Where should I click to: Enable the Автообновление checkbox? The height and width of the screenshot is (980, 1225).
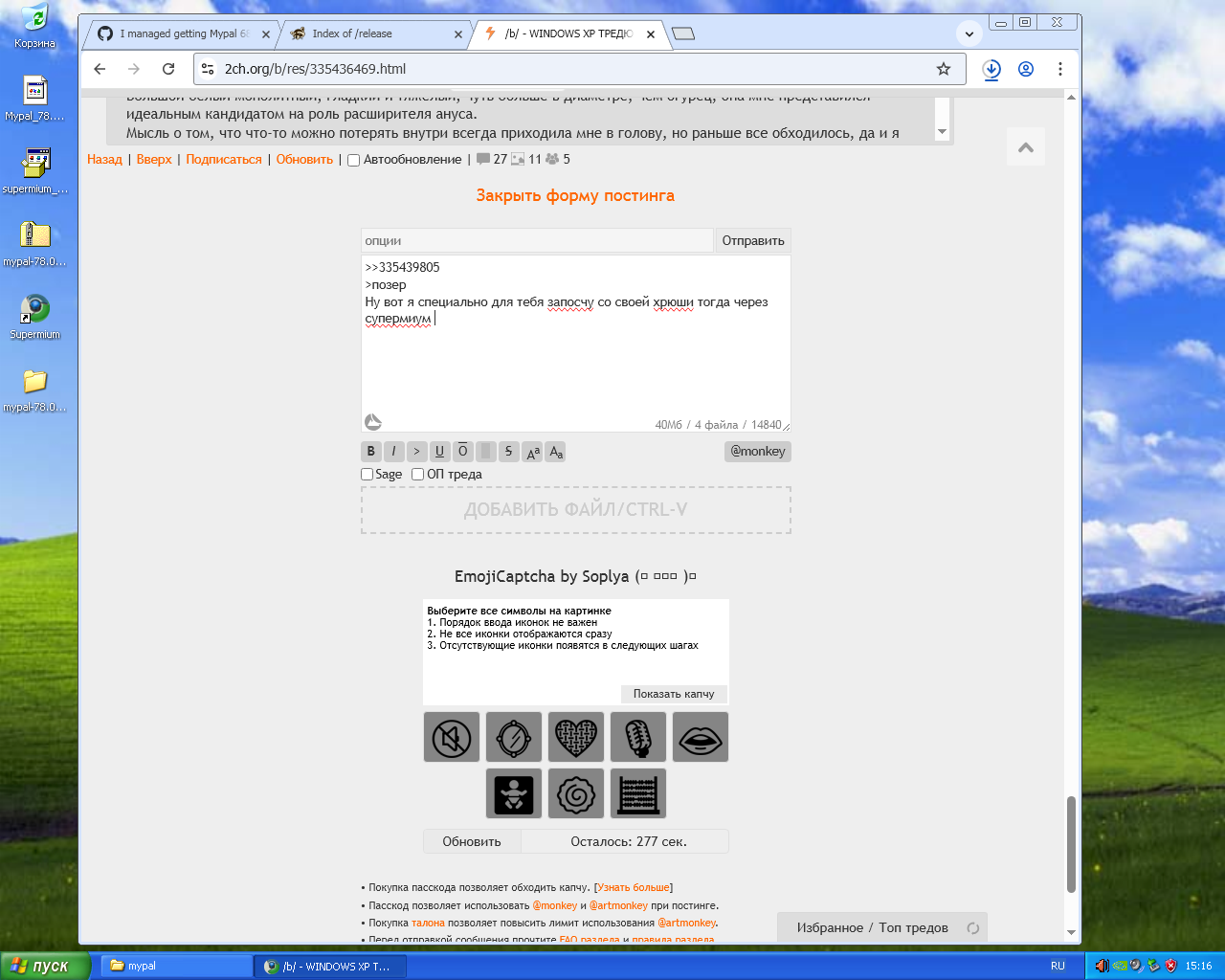[353, 160]
